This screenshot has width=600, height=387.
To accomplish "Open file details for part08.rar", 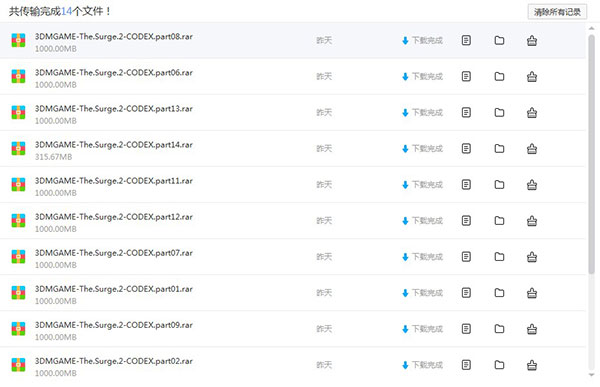I will pos(466,40).
